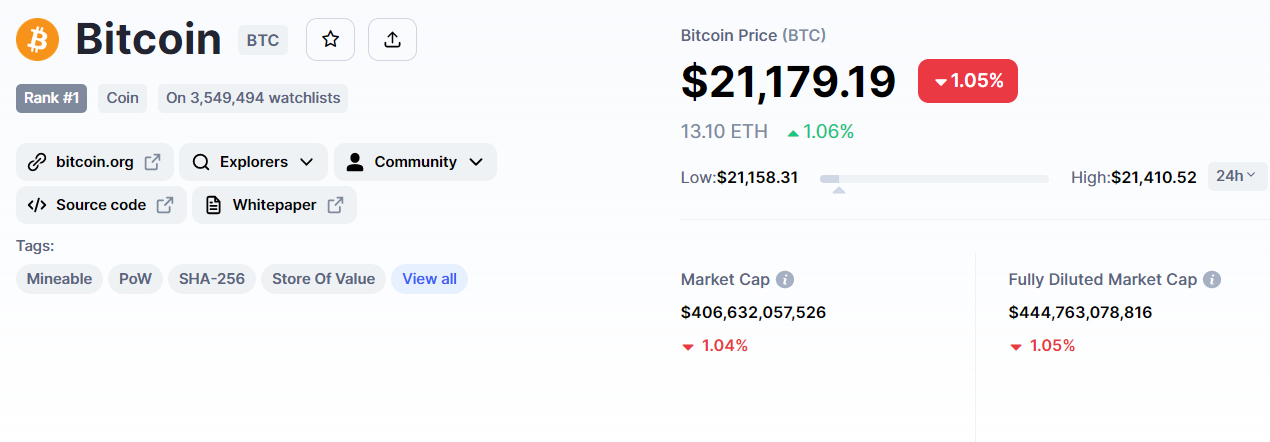This screenshot has width=1270, height=442.
Task: Click the orange Bitcoin logo
Action: [38, 40]
